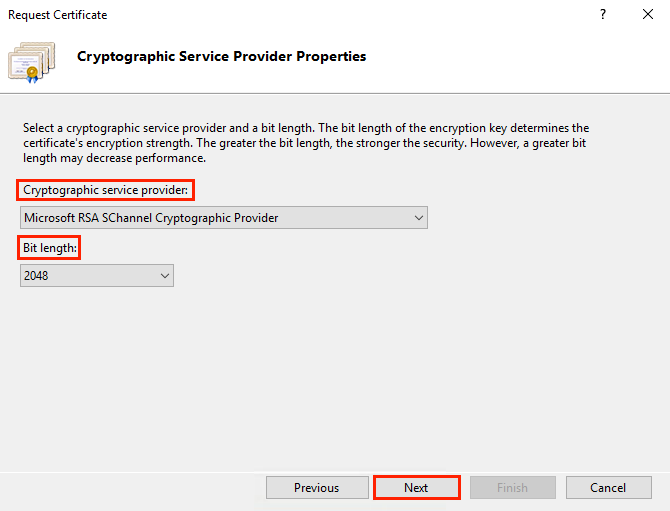The width and height of the screenshot is (670, 511).
Task: Click the chevron arrow on the provider dropdown
Action: 418,218
